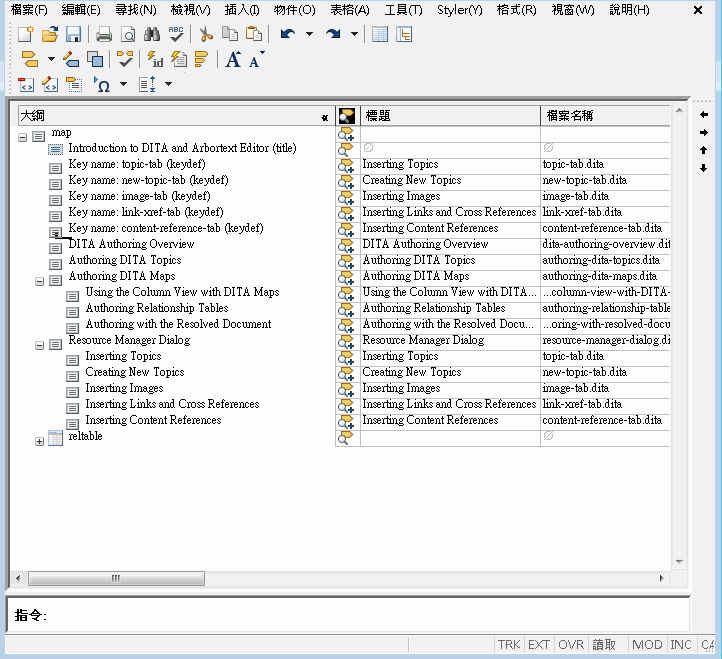The height and width of the screenshot is (659, 722).
Task: Click the lightning id icon
Action: click(155, 59)
